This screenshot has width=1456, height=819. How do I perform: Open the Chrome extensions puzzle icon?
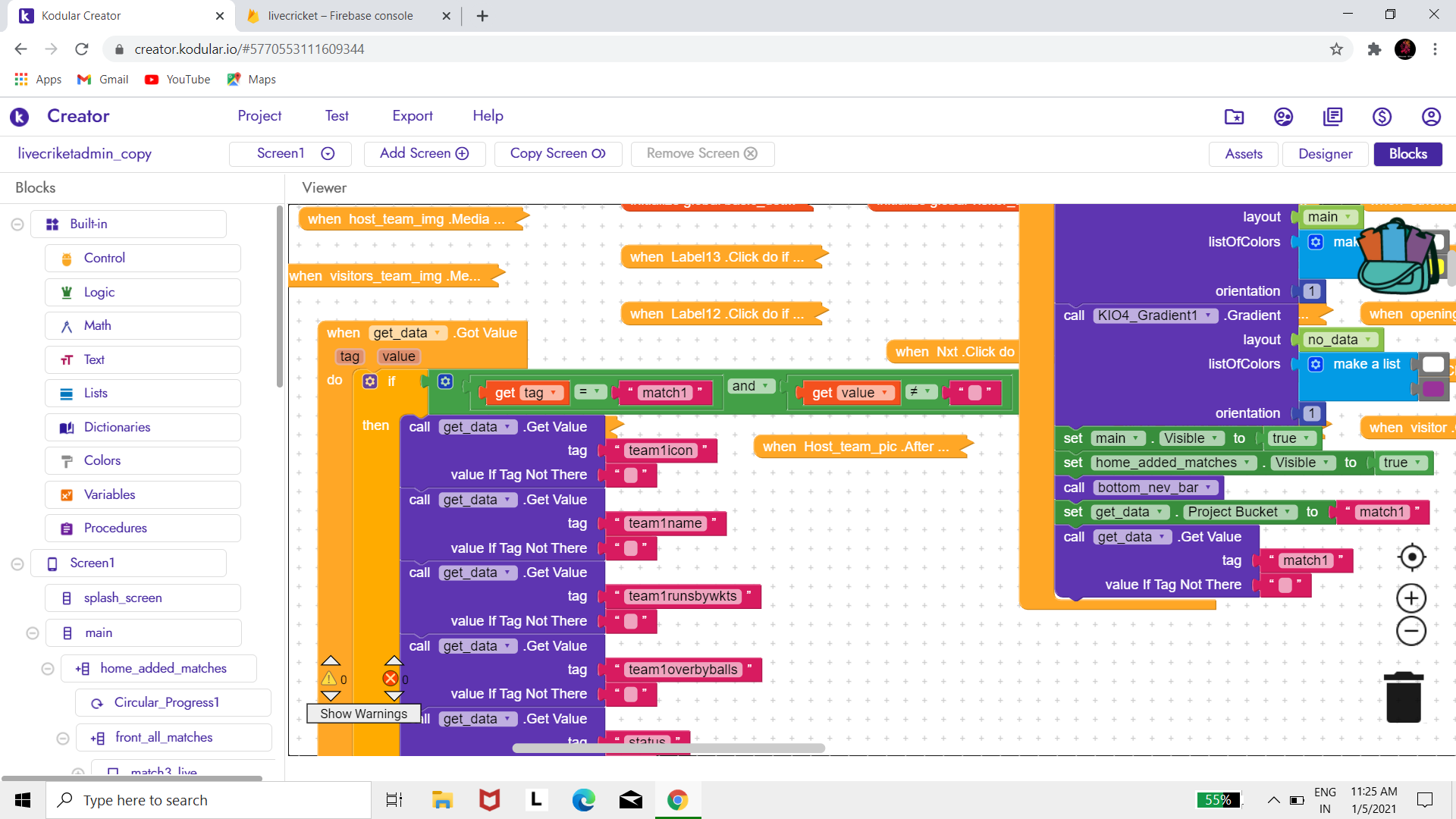click(x=1374, y=49)
